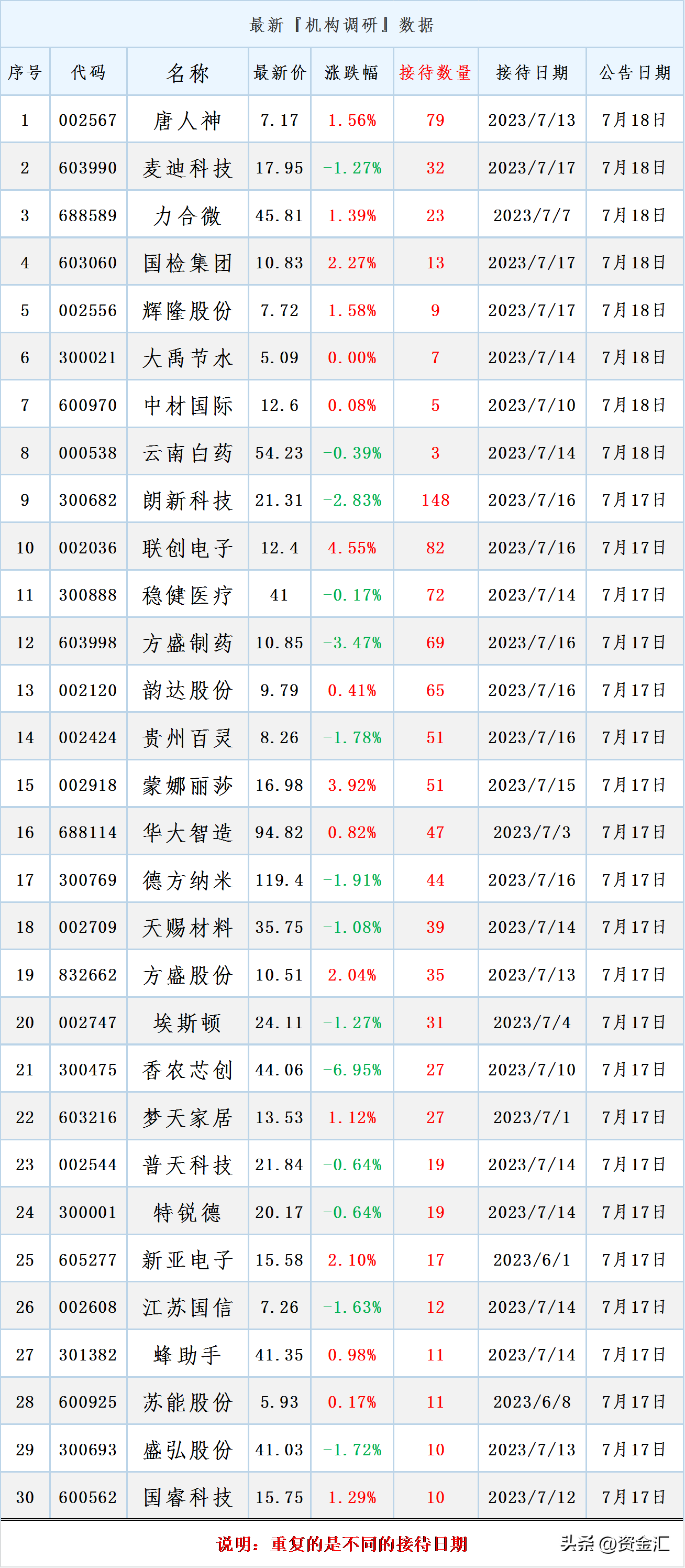
Task: Select stock name 唐人神
Action: point(187,121)
